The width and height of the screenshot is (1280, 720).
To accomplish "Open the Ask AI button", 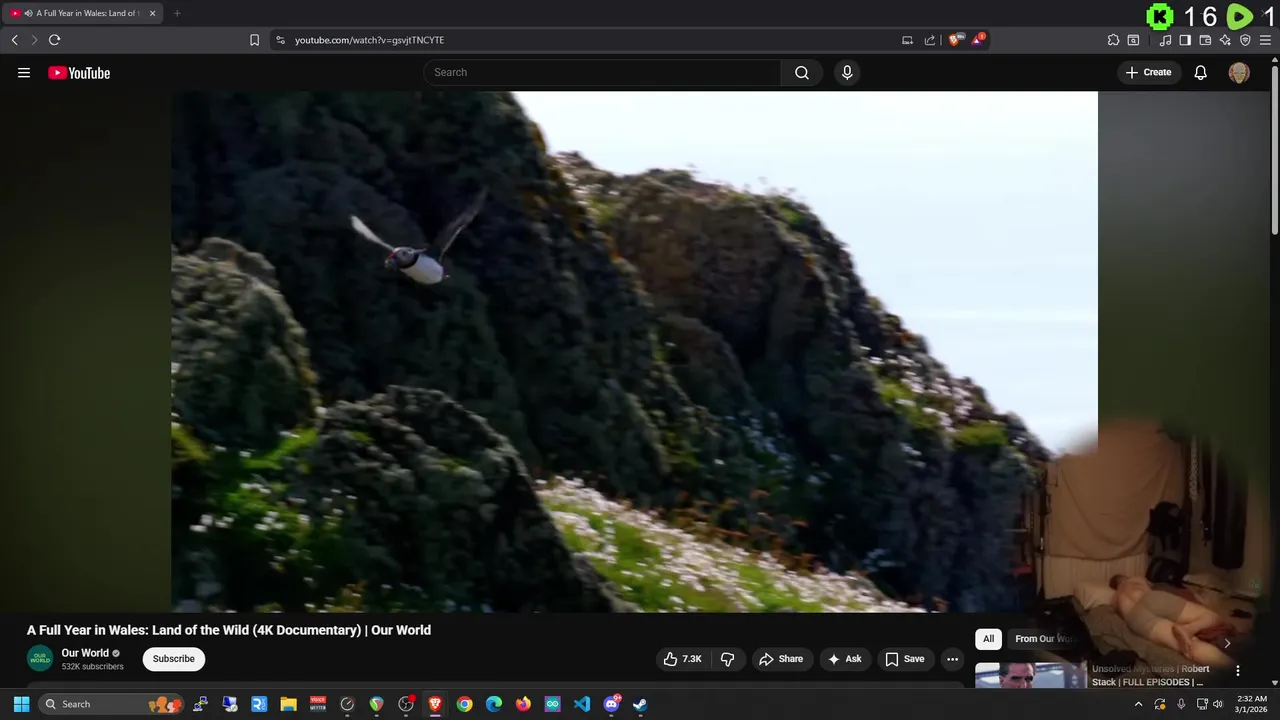I will tap(844, 659).
